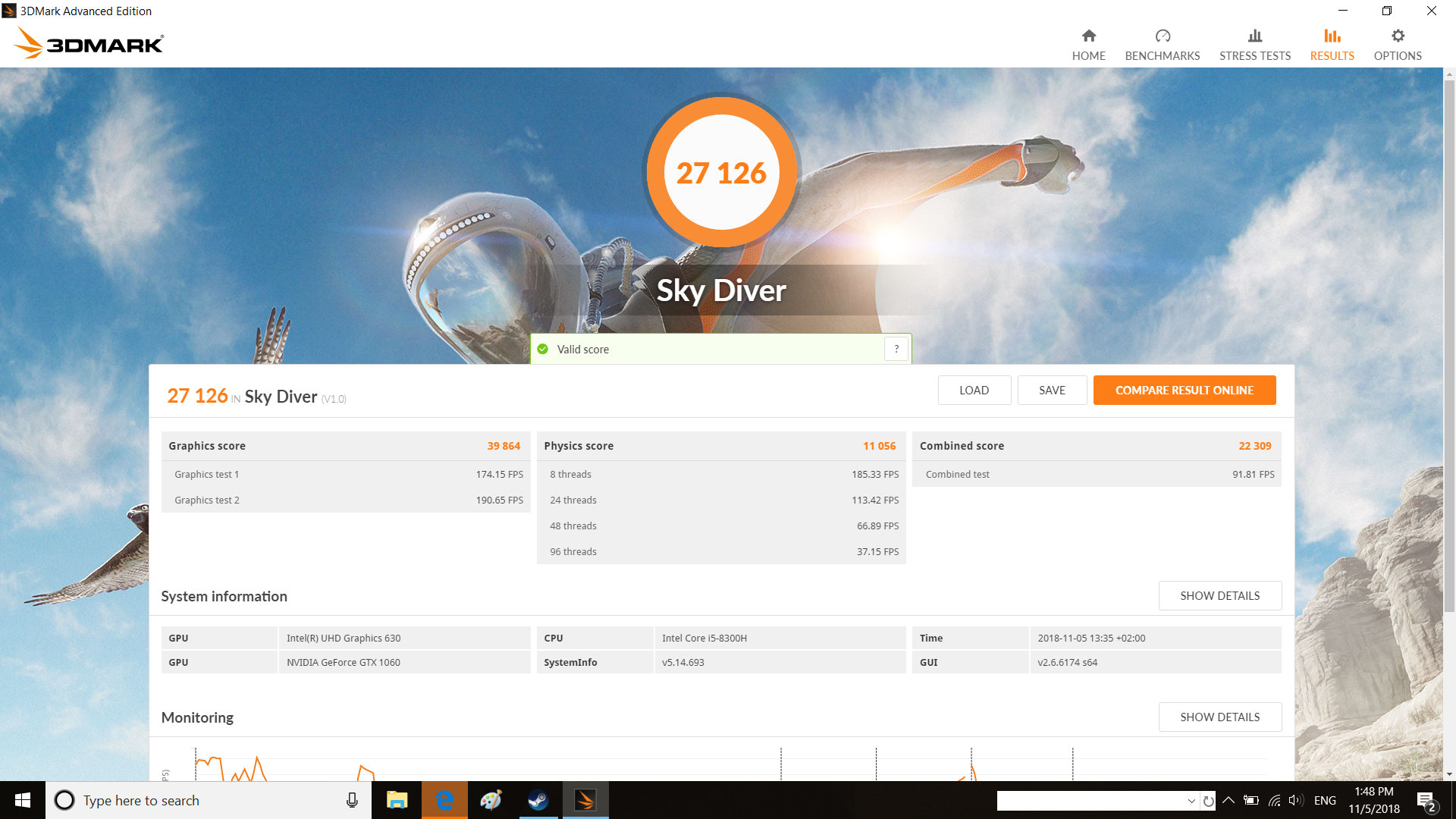Select the 48 threads row
This screenshot has height=819, width=1456.
coord(721,526)
